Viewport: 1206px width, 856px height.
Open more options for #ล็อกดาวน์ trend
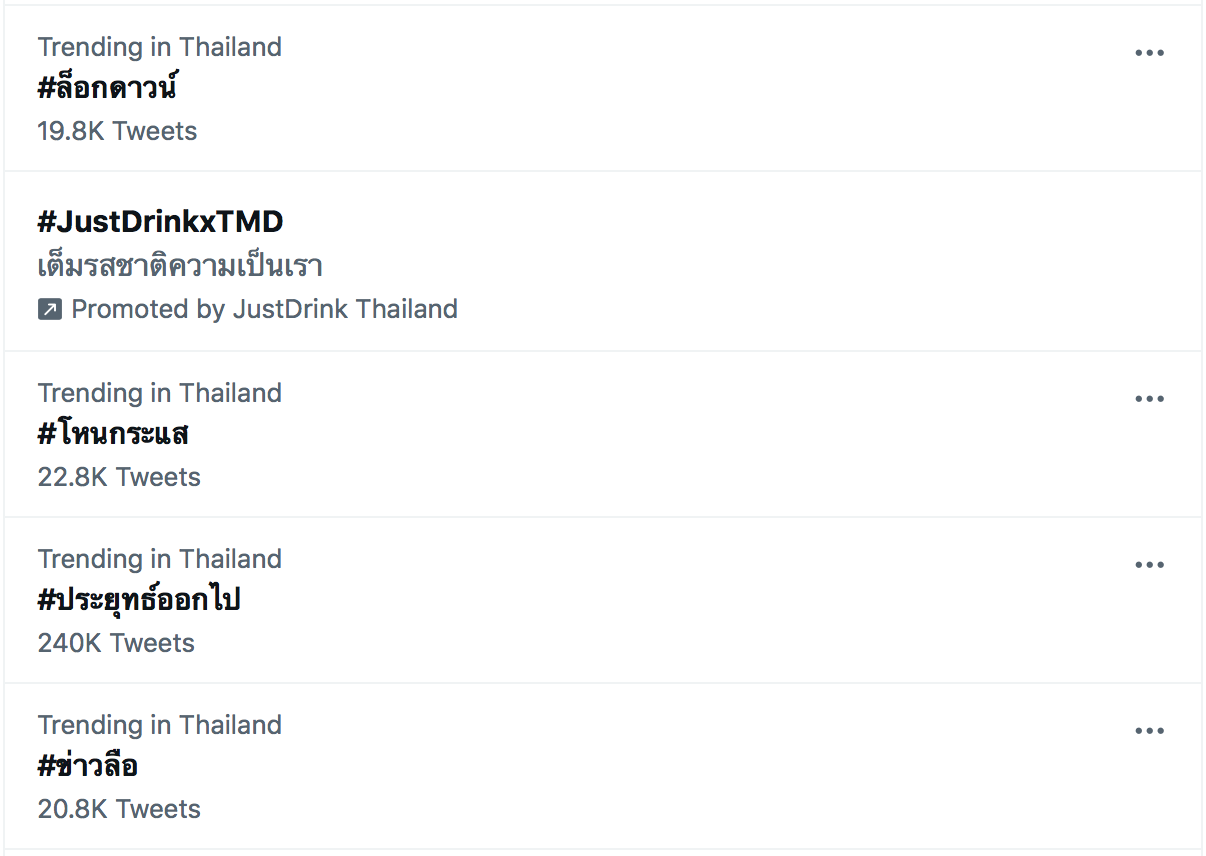pyautogui.click(x=1149, y=53)
